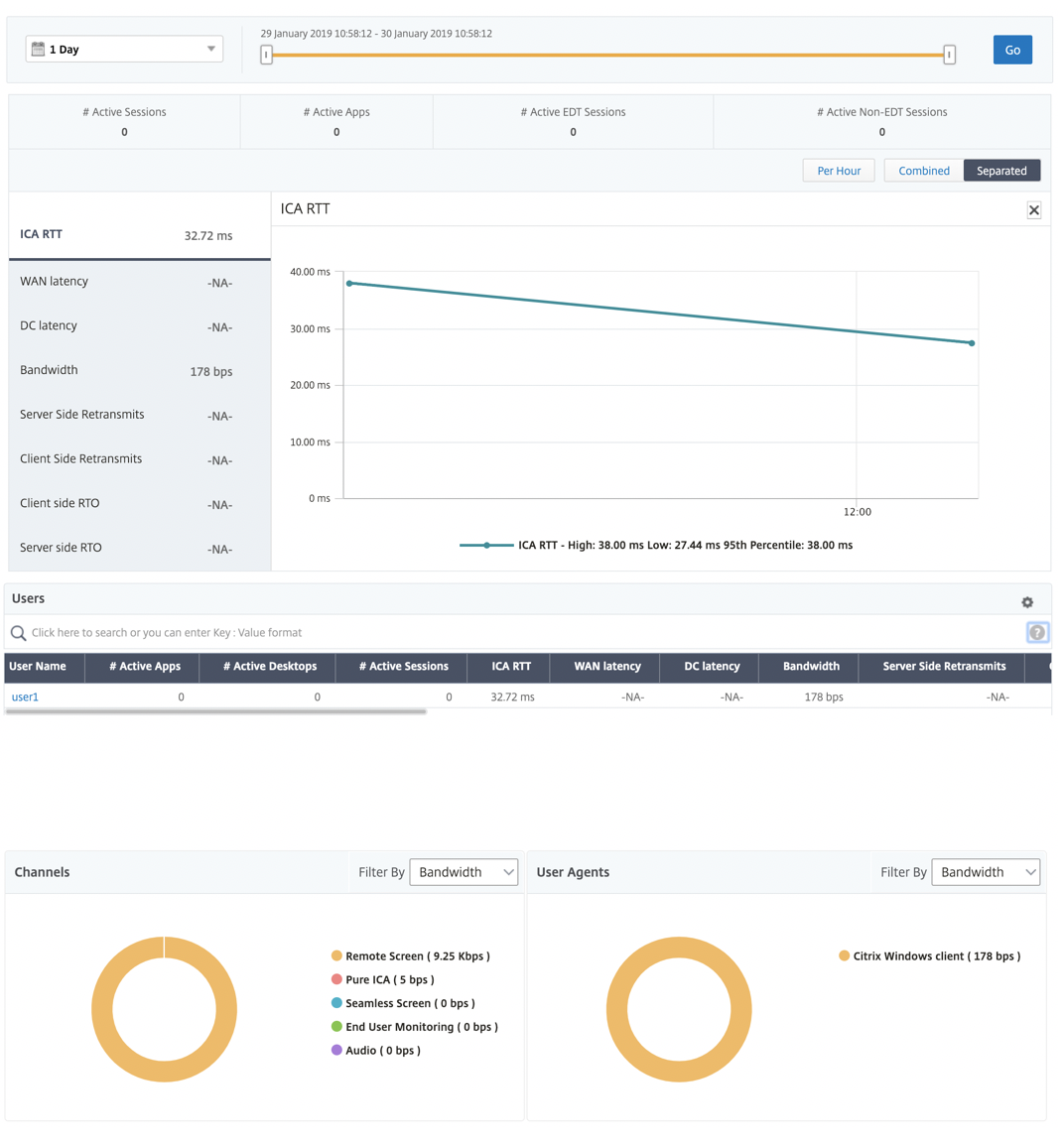Select the Bandwidth metric in left panel
Screen dimensions: 1064x1143
tap(139, 370)
